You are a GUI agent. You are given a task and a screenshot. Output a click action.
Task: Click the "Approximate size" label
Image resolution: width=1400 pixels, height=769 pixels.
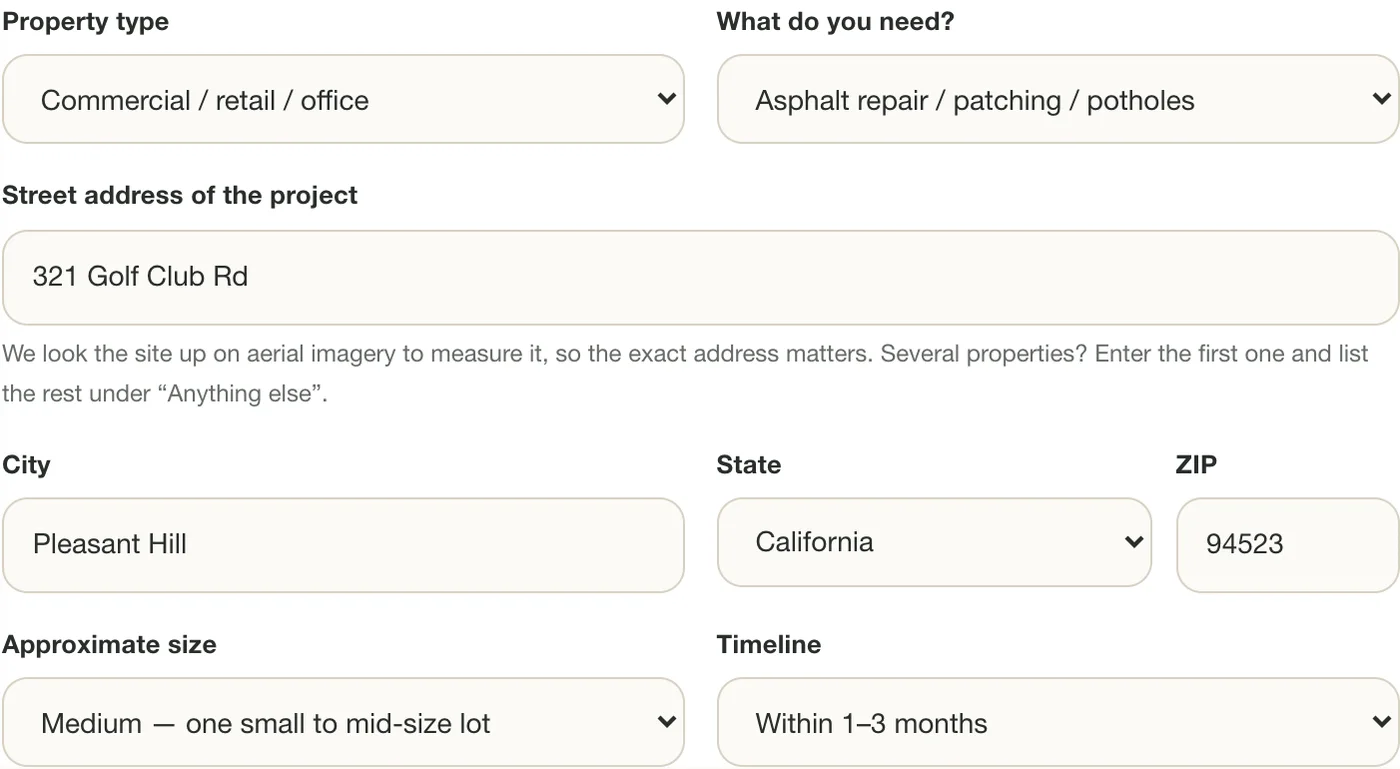(109, 645)
